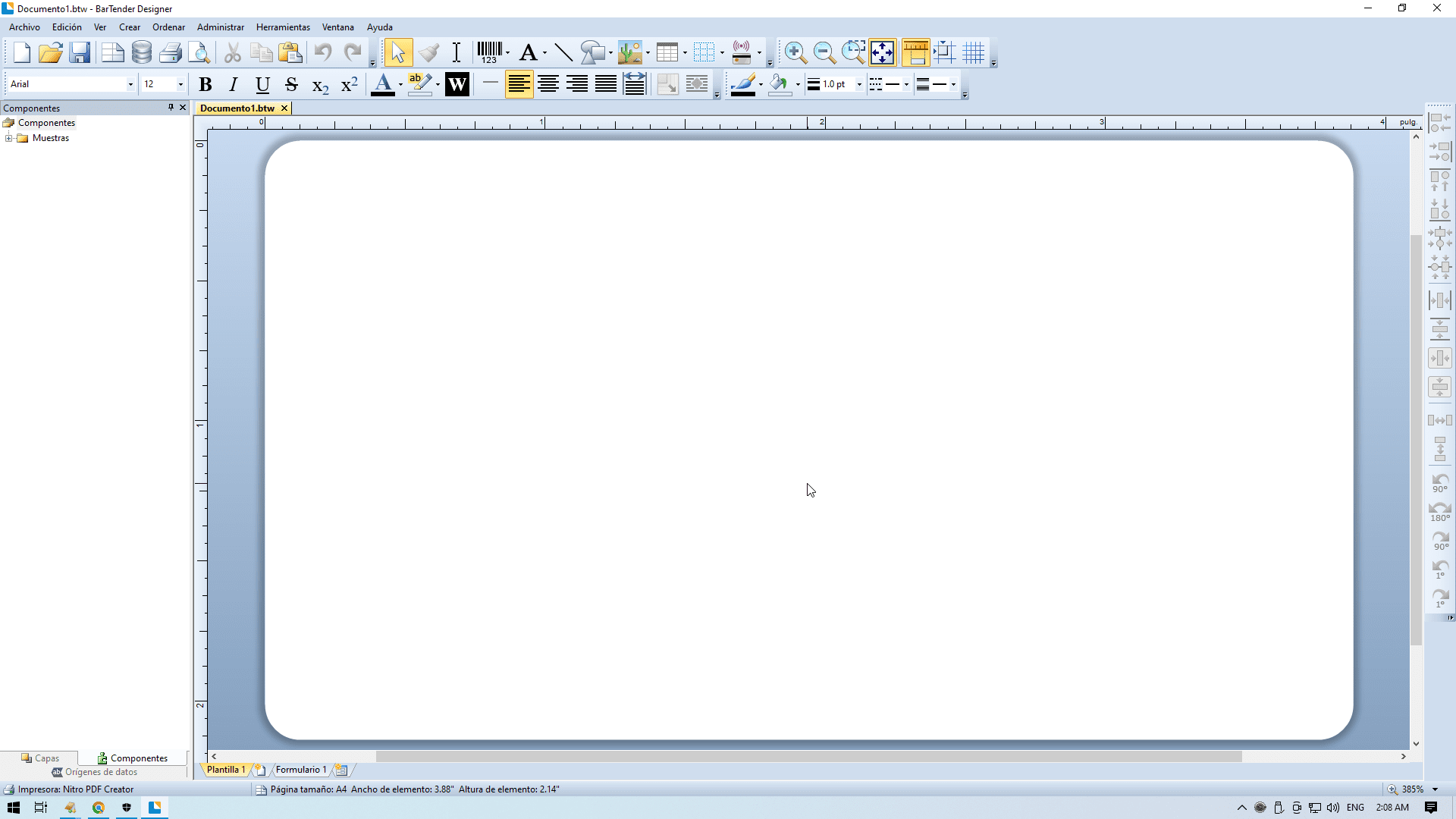
Task: Select the picture insert tool
Action: (629, 52)
